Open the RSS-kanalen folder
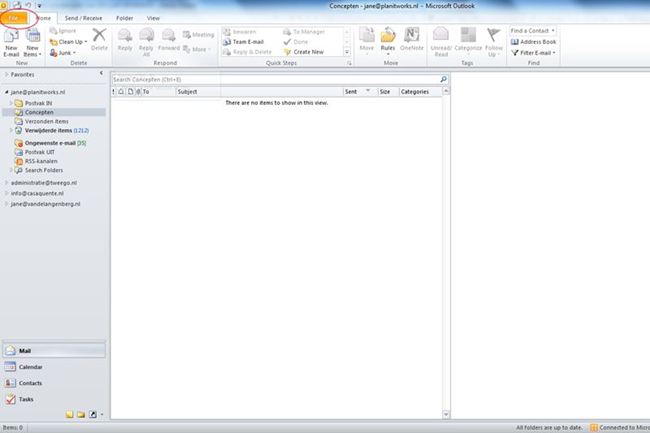The image size is (650, 433). pyautogui.click(x=41, y=161)
